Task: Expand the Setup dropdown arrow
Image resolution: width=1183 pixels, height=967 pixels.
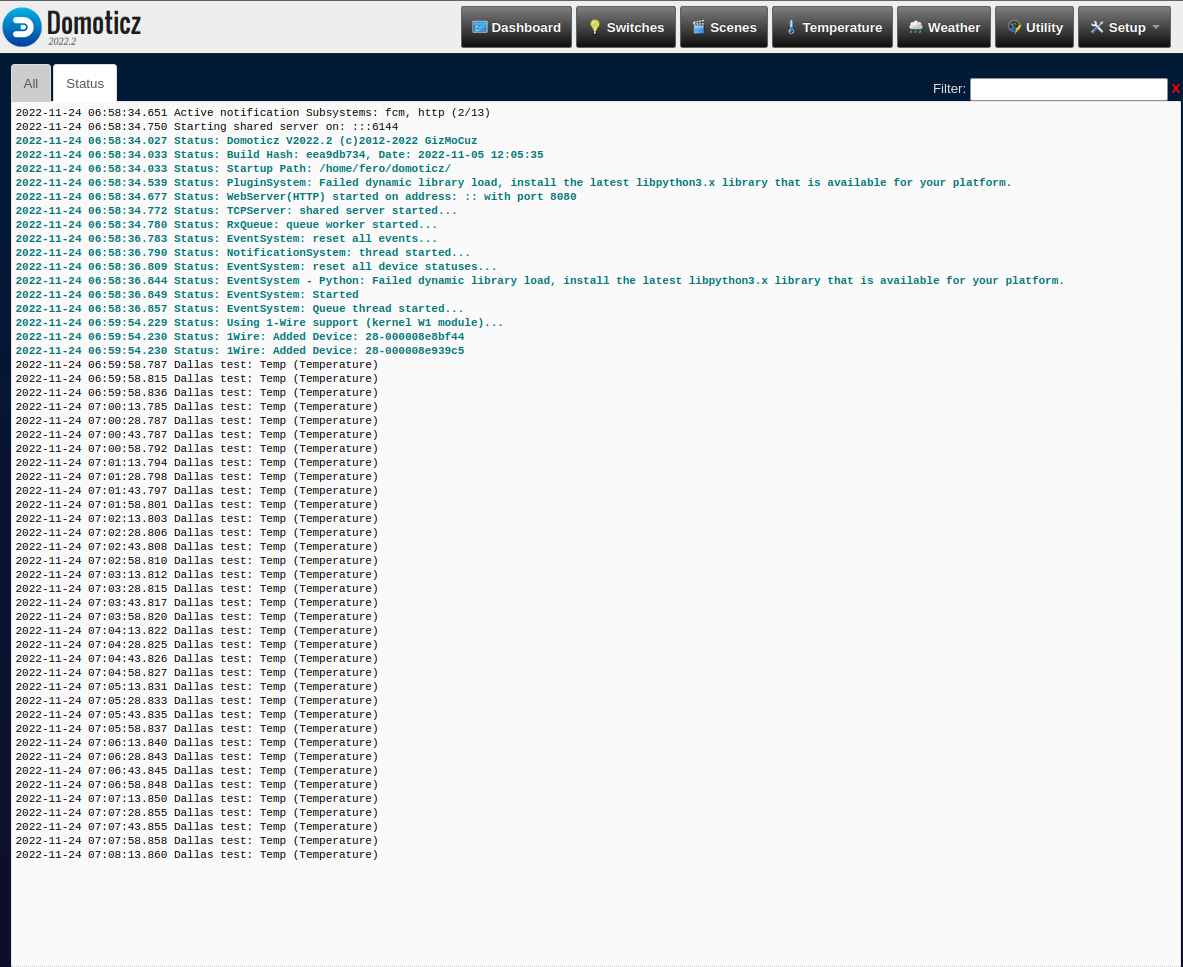Action: click(x=1156, y=27)
